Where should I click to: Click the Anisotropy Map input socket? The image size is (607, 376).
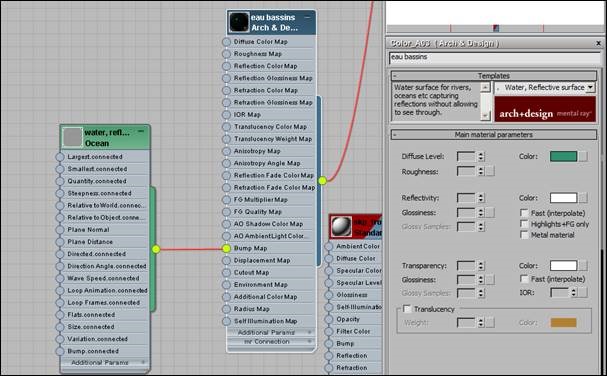click(226, 151)
